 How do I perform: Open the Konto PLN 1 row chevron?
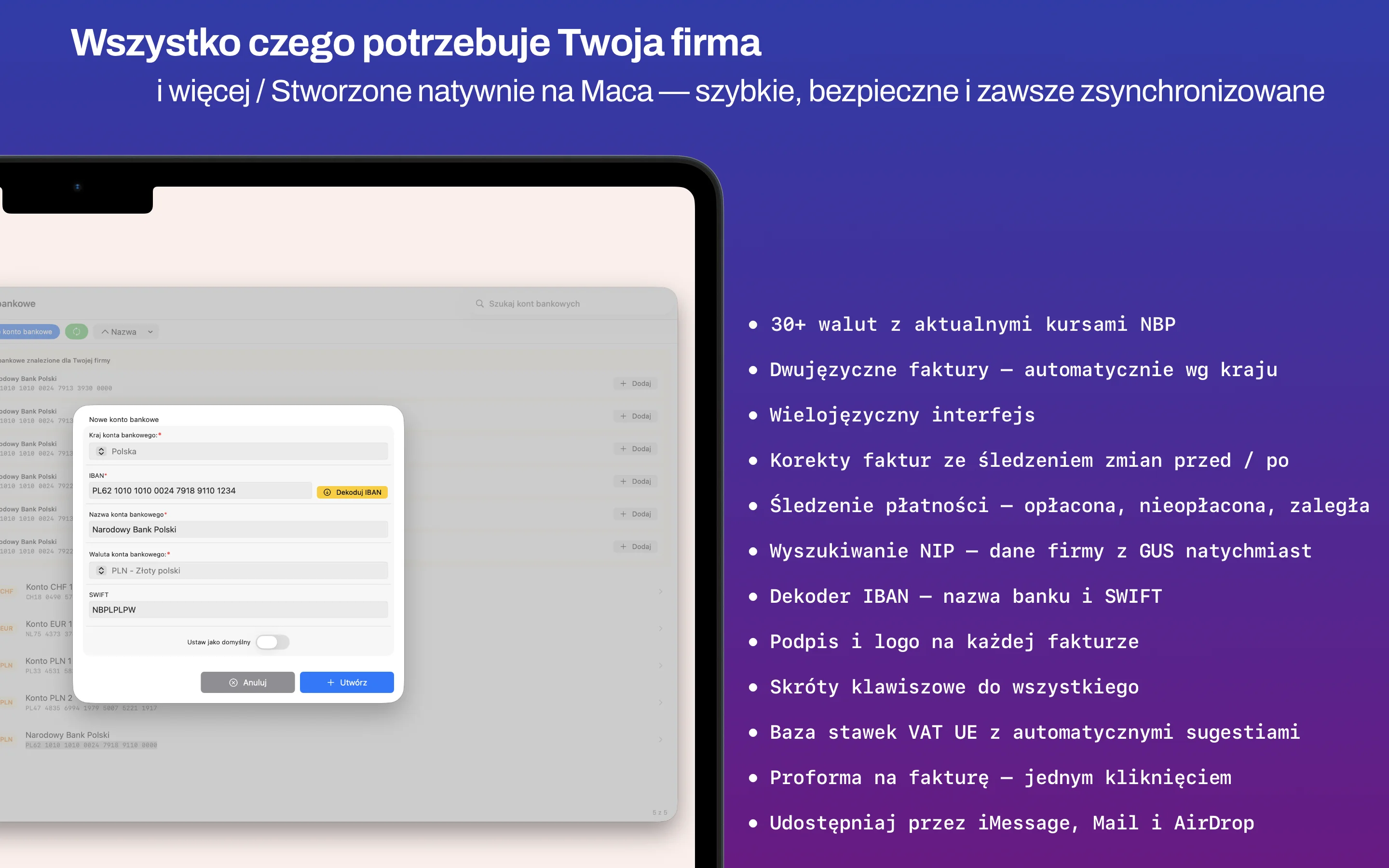point(661,665)
